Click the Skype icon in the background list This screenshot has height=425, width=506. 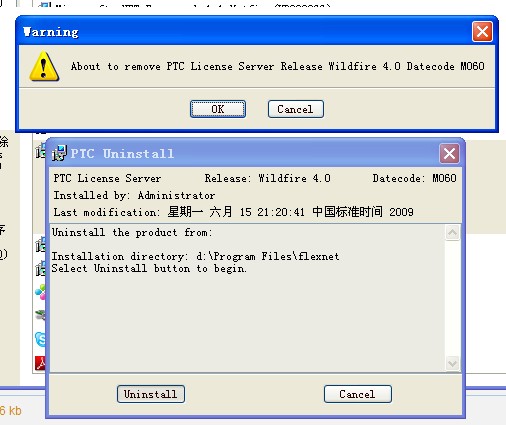click(40, 339)
